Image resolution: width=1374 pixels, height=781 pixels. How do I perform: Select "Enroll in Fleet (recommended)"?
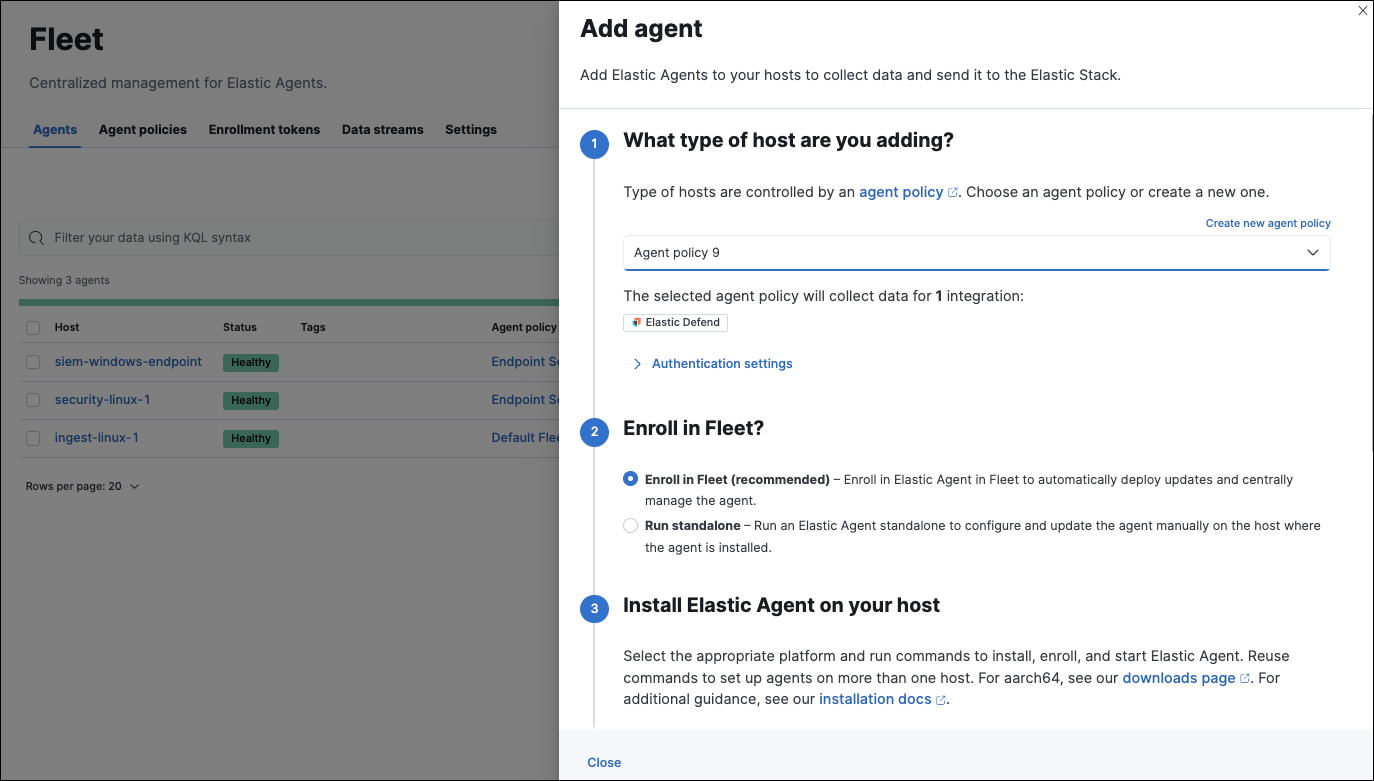point(630,478)
